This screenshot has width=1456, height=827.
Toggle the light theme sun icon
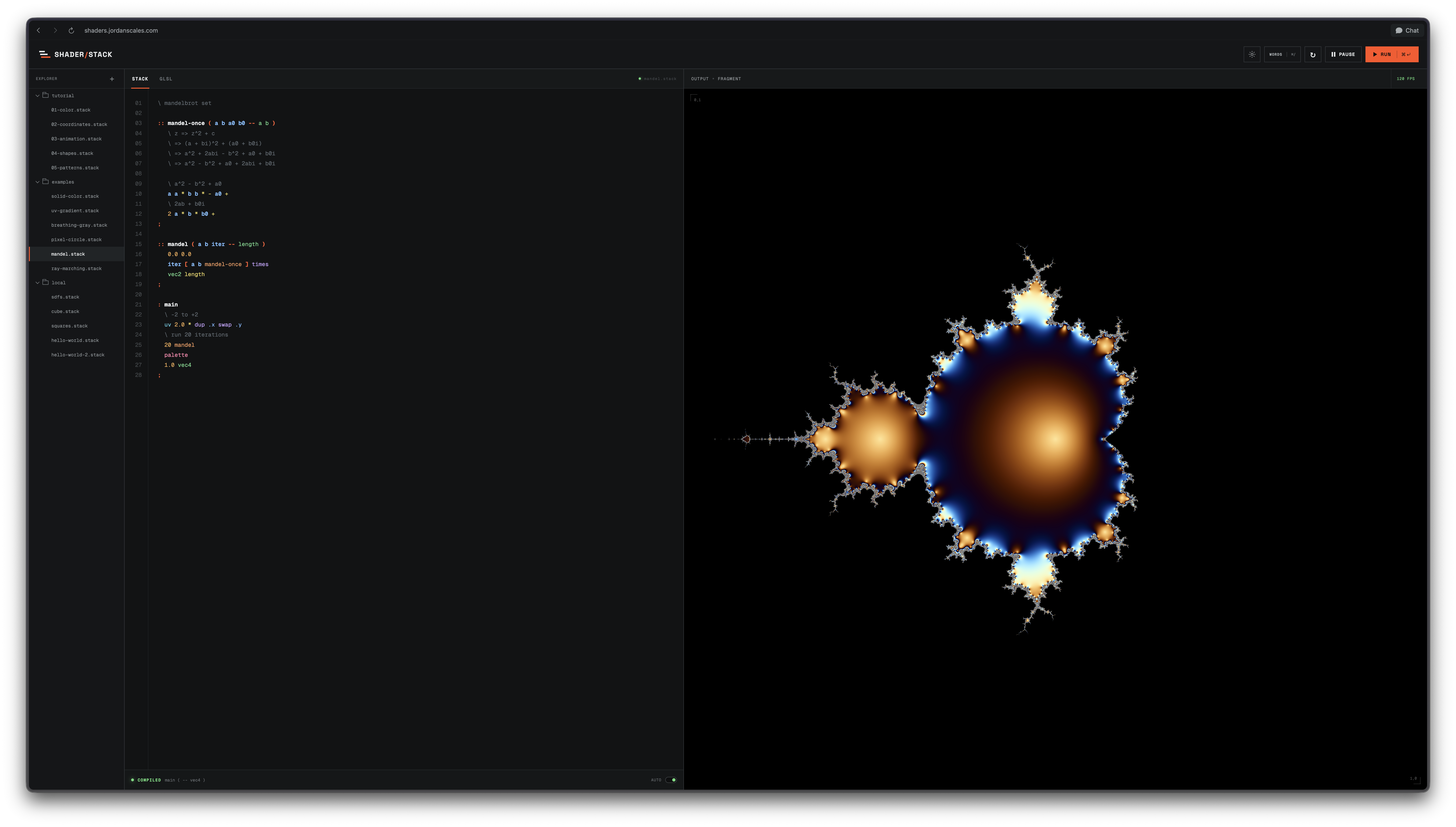click(1252, 55)
